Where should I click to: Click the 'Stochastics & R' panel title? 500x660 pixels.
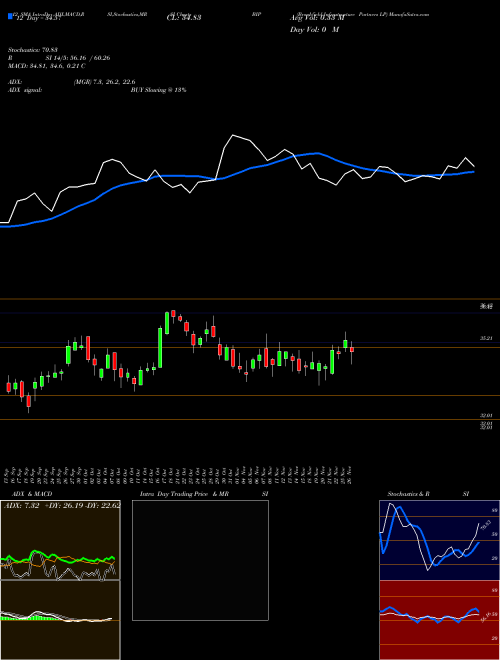point(409,494)
